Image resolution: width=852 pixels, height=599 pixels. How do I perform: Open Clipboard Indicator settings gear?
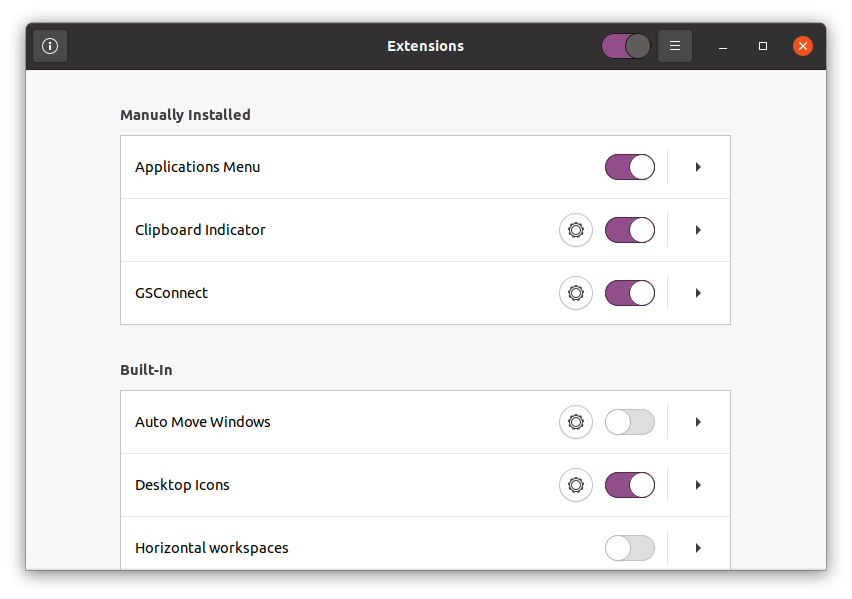pyautogui.click(x=576, y=230)
